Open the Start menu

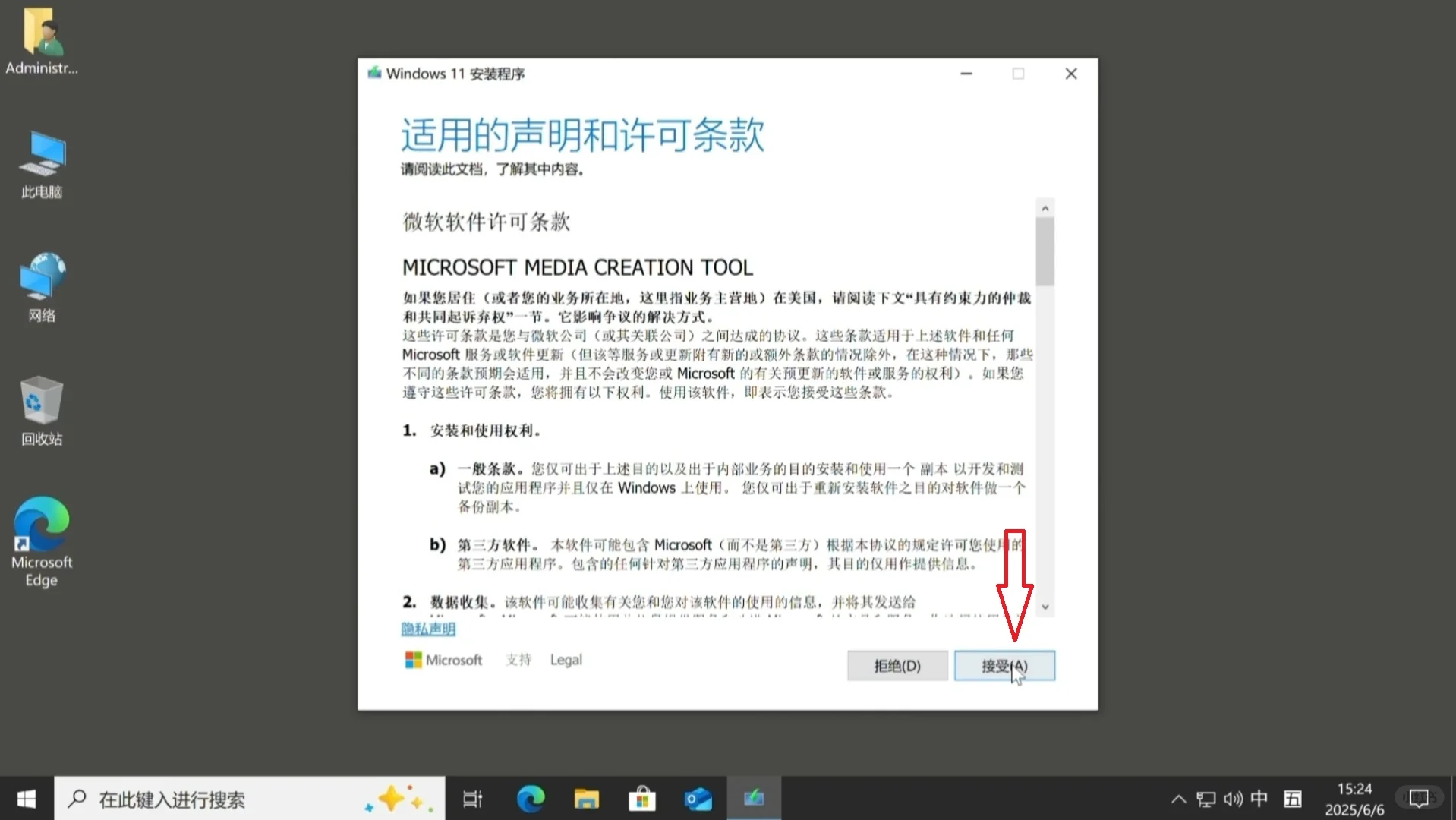24,798
